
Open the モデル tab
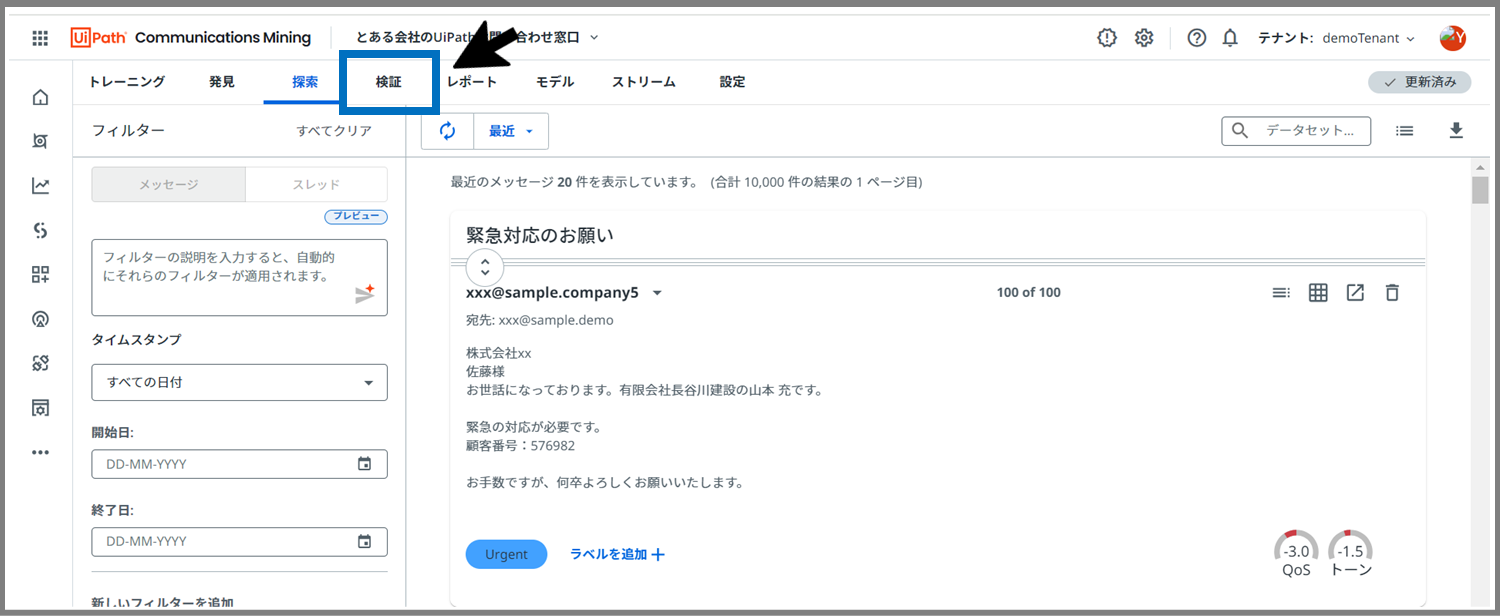pos(555,82)
